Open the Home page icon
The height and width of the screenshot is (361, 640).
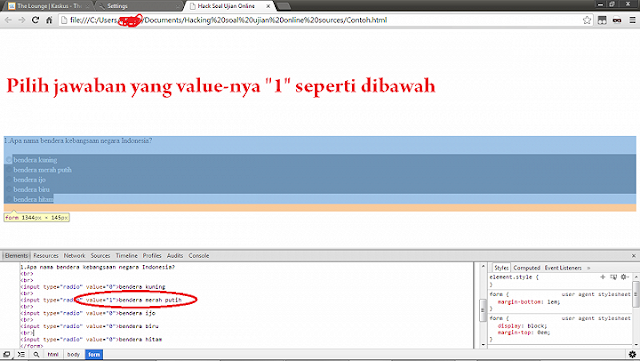coord(49,20)
